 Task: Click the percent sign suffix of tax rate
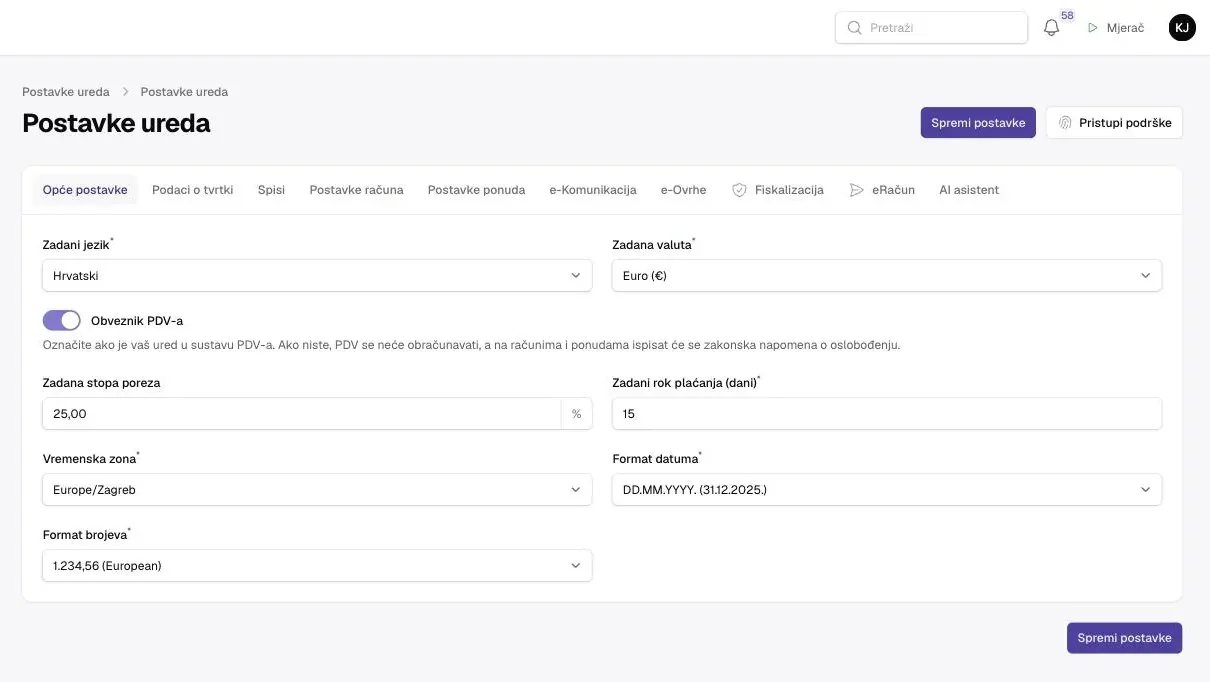click(577, 414)
